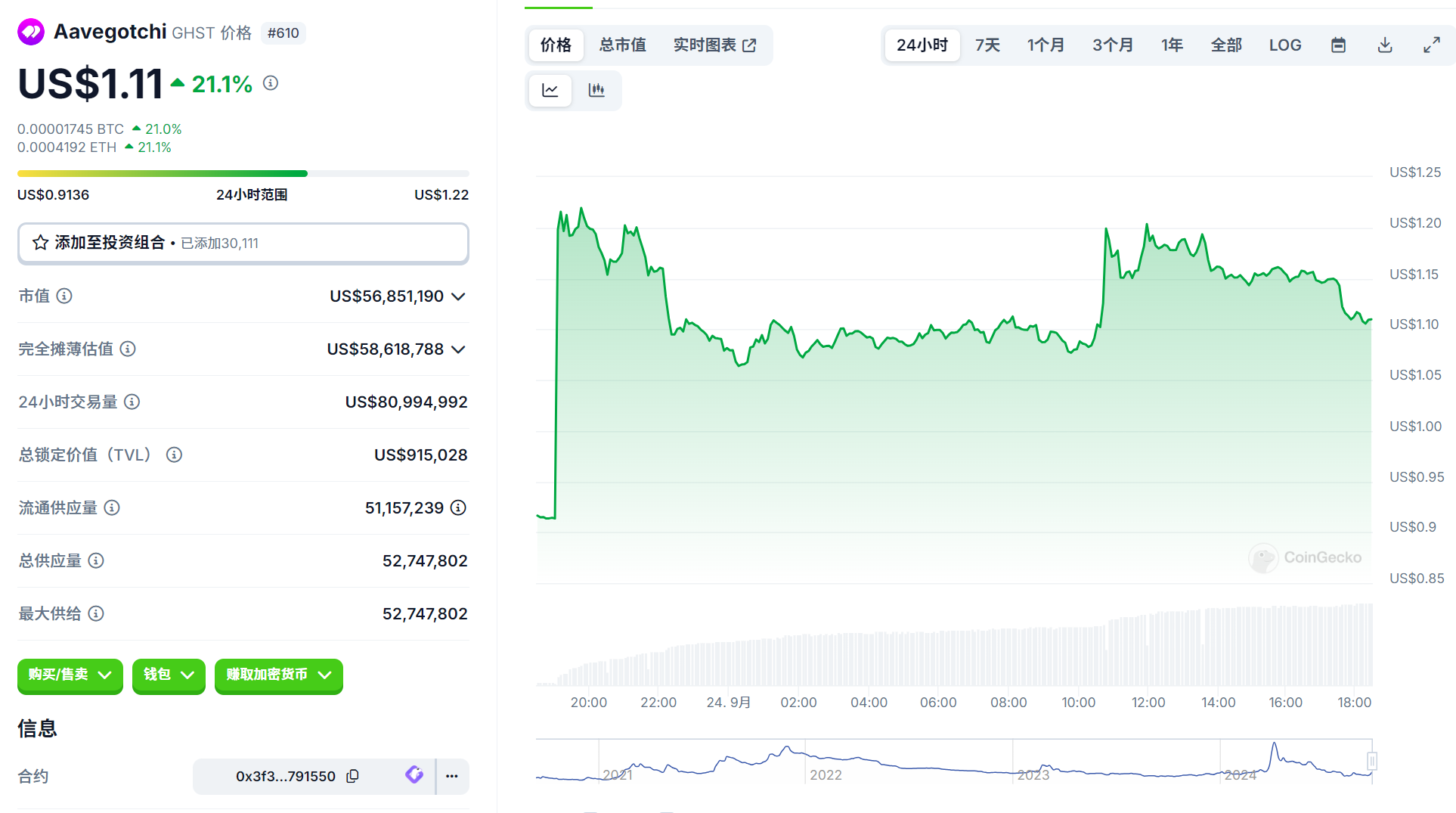Expand chart to fullscreen
The height and width of the screenshot is (813, 1456).
pos(1432,45)
